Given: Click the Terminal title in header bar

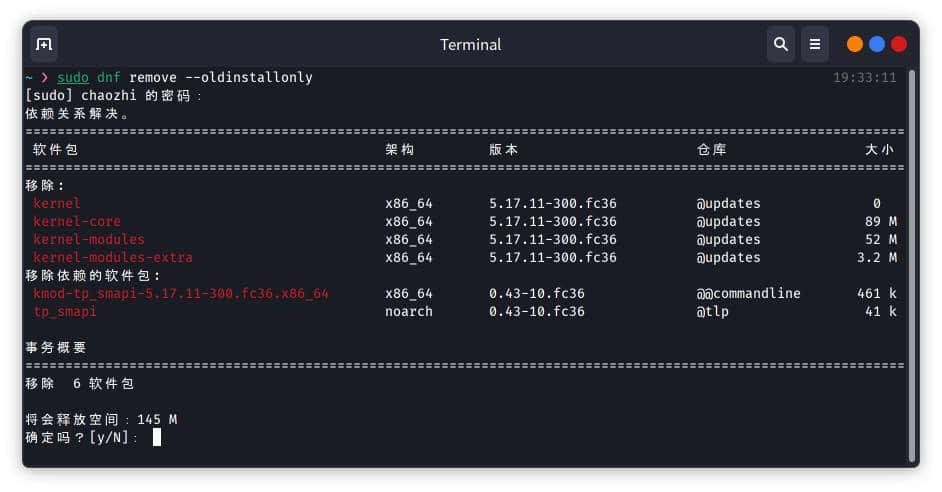Looking at the screenshot, I should (x=470, y=45).
